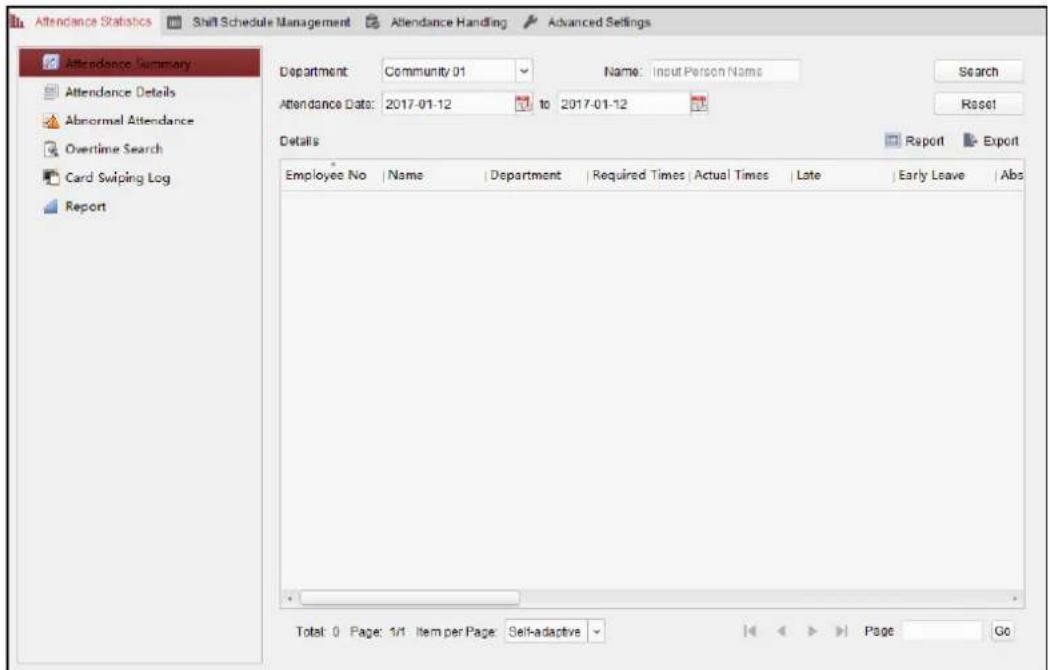Click the Attendance Handling clipboard icon

pyautogui.click(x=372, y=22)
